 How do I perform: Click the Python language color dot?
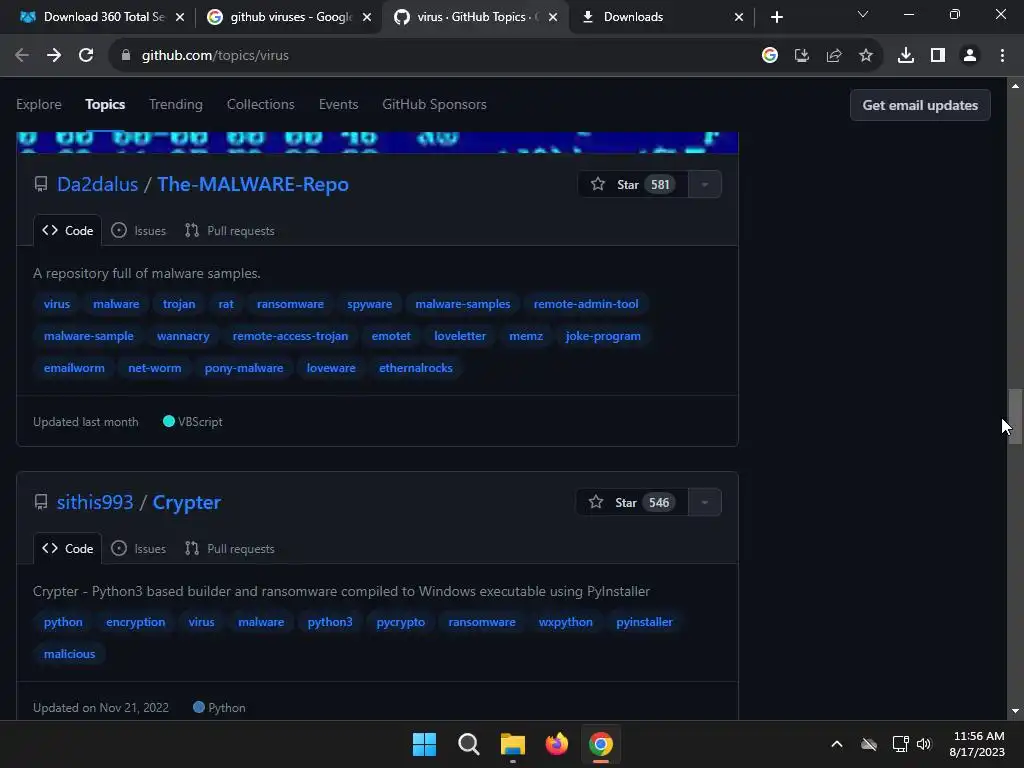(x=199, y=707)
